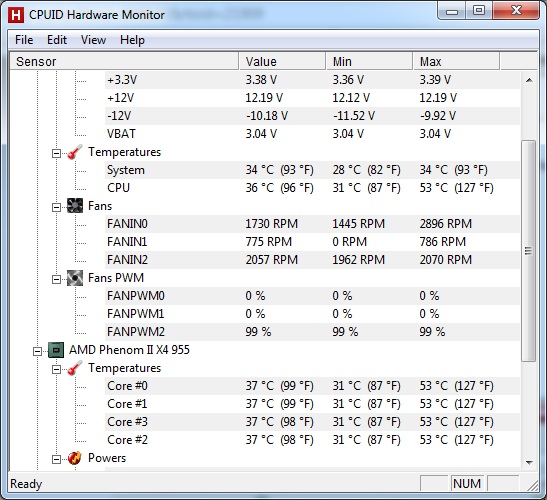This screenshot has height=500, width=547.
Task: Click the scroll down arrow
Action: [x=529, y=463]
